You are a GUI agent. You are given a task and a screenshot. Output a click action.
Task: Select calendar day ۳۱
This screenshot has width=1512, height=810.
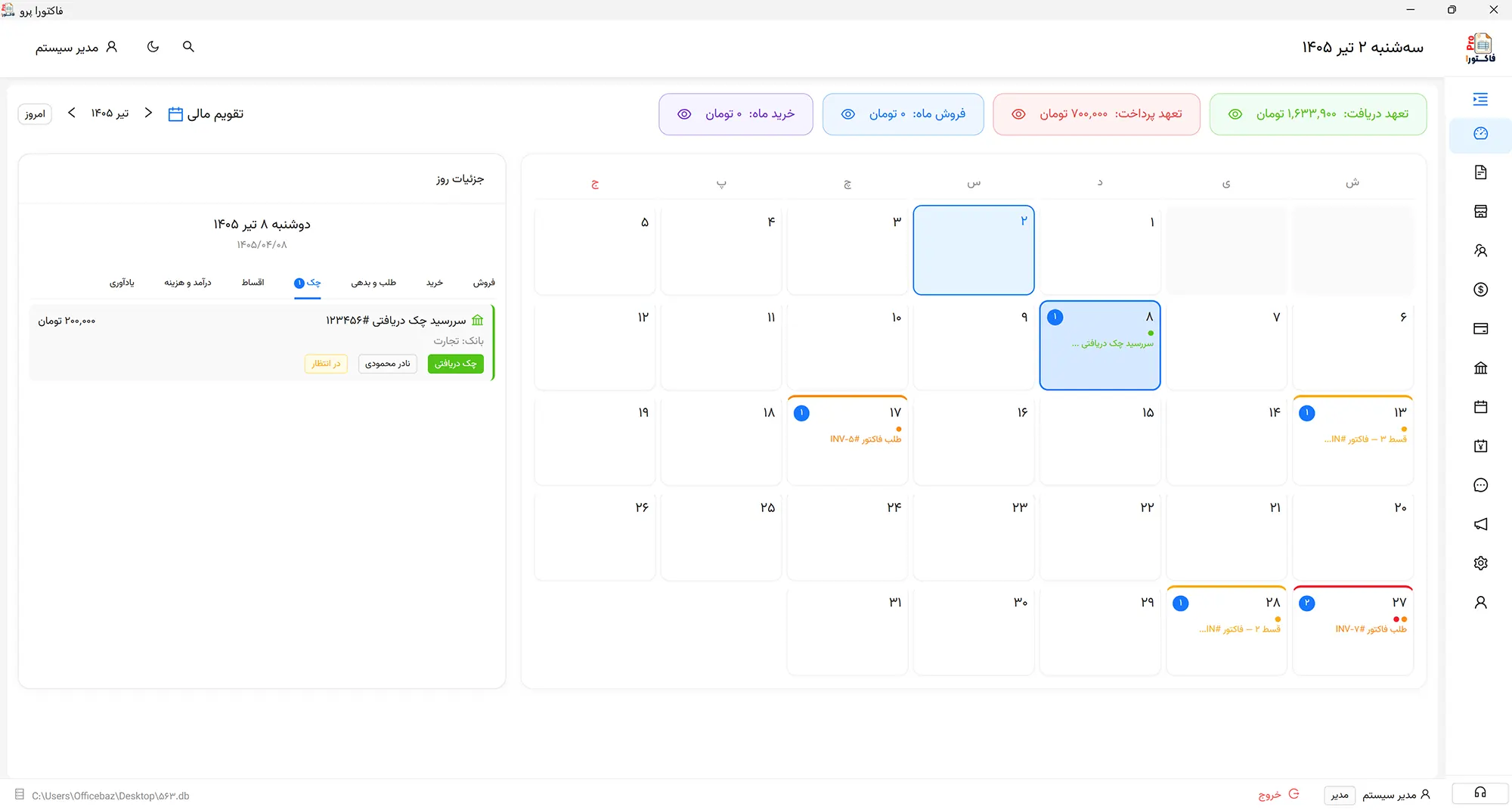click(847, 631)
